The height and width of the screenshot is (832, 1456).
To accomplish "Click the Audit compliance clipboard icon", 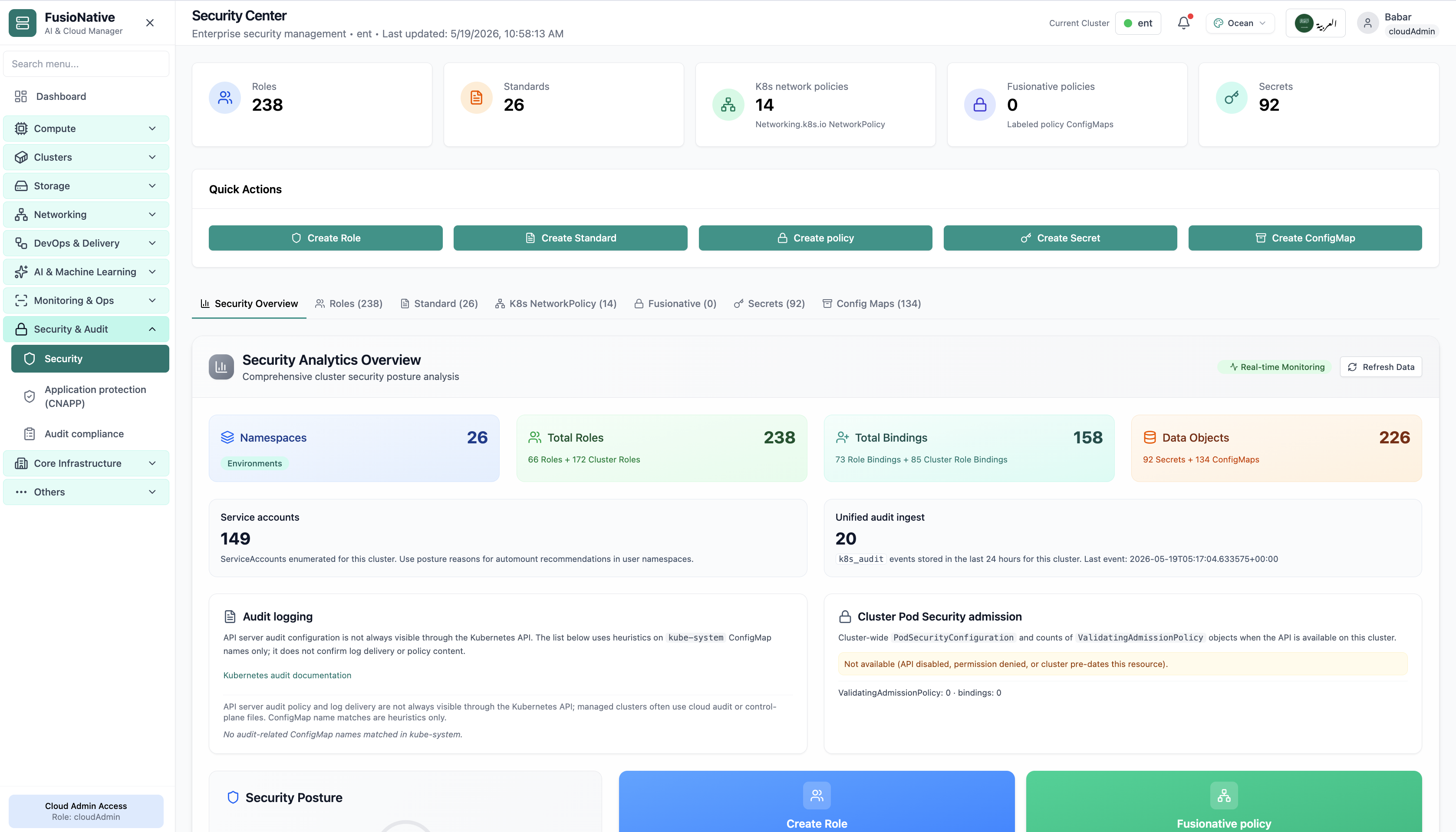I will point(30,434).
